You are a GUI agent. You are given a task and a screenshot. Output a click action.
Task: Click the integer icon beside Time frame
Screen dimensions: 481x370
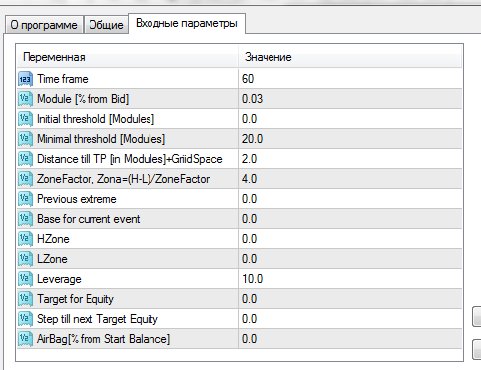point(25,79)
